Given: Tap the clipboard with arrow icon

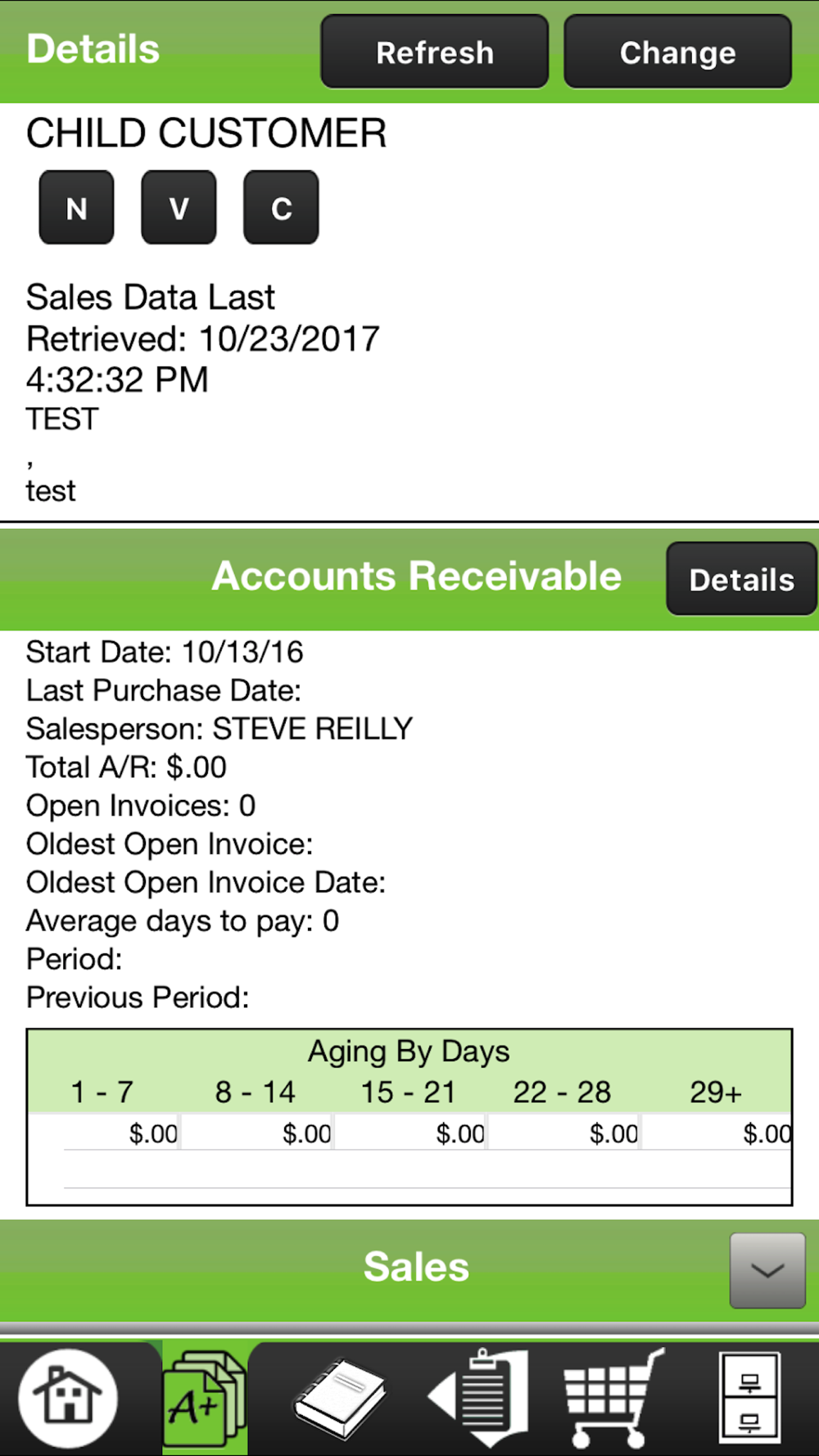Looking at the screenshot, I should [x=479, y=1399].
